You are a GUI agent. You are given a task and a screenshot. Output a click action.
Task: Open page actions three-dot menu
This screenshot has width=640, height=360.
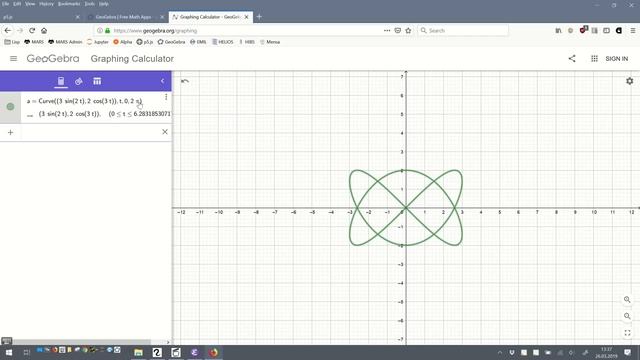tap(387, 31)
